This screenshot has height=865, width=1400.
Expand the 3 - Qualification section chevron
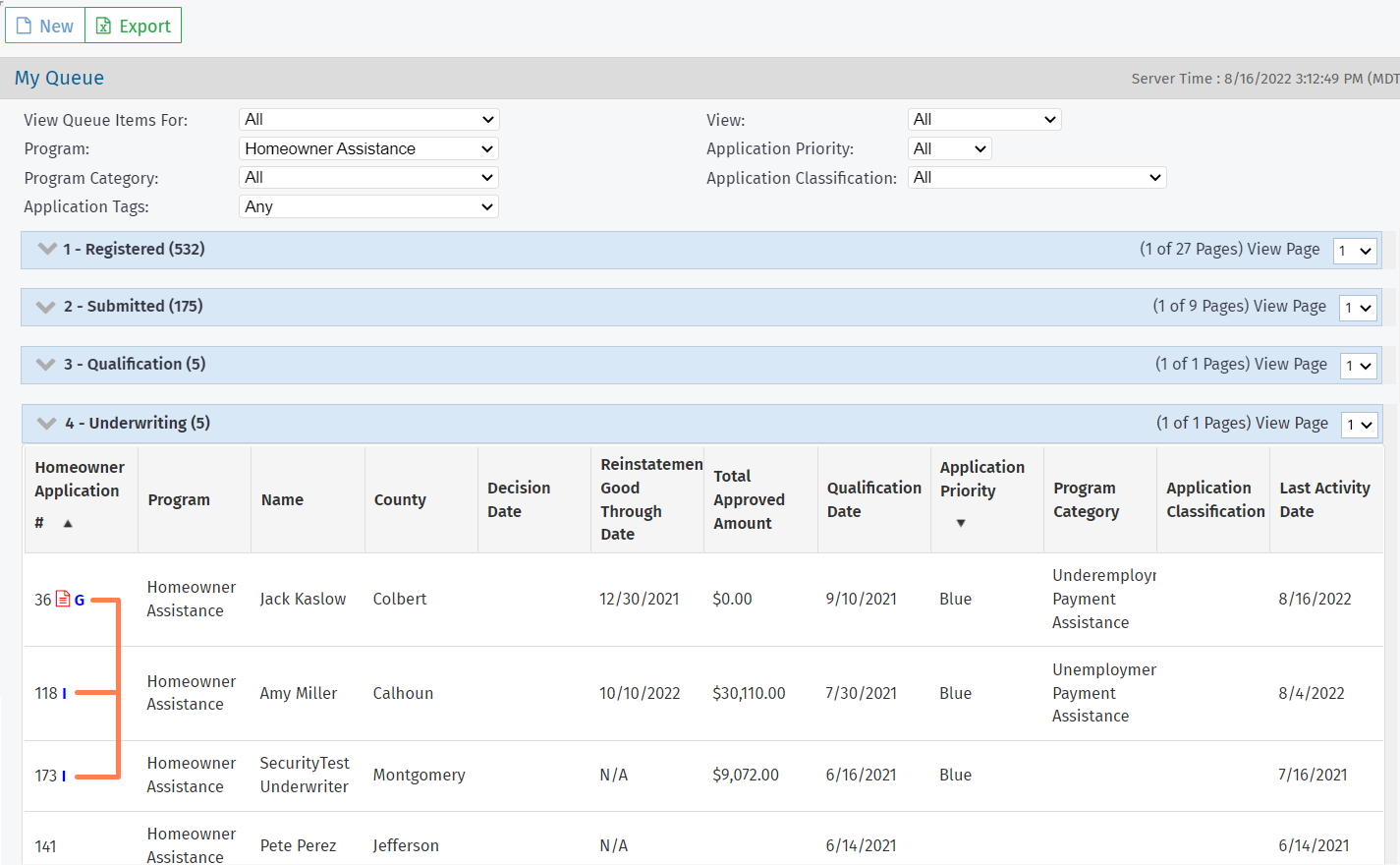point(45,365)
